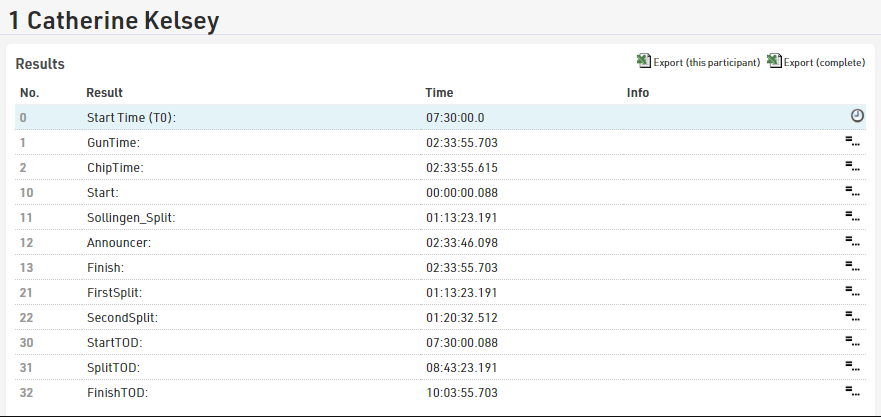This screenshot has width=881, height=417.
Task: Select the FinishTOD result label
Action: pos(117,393)
